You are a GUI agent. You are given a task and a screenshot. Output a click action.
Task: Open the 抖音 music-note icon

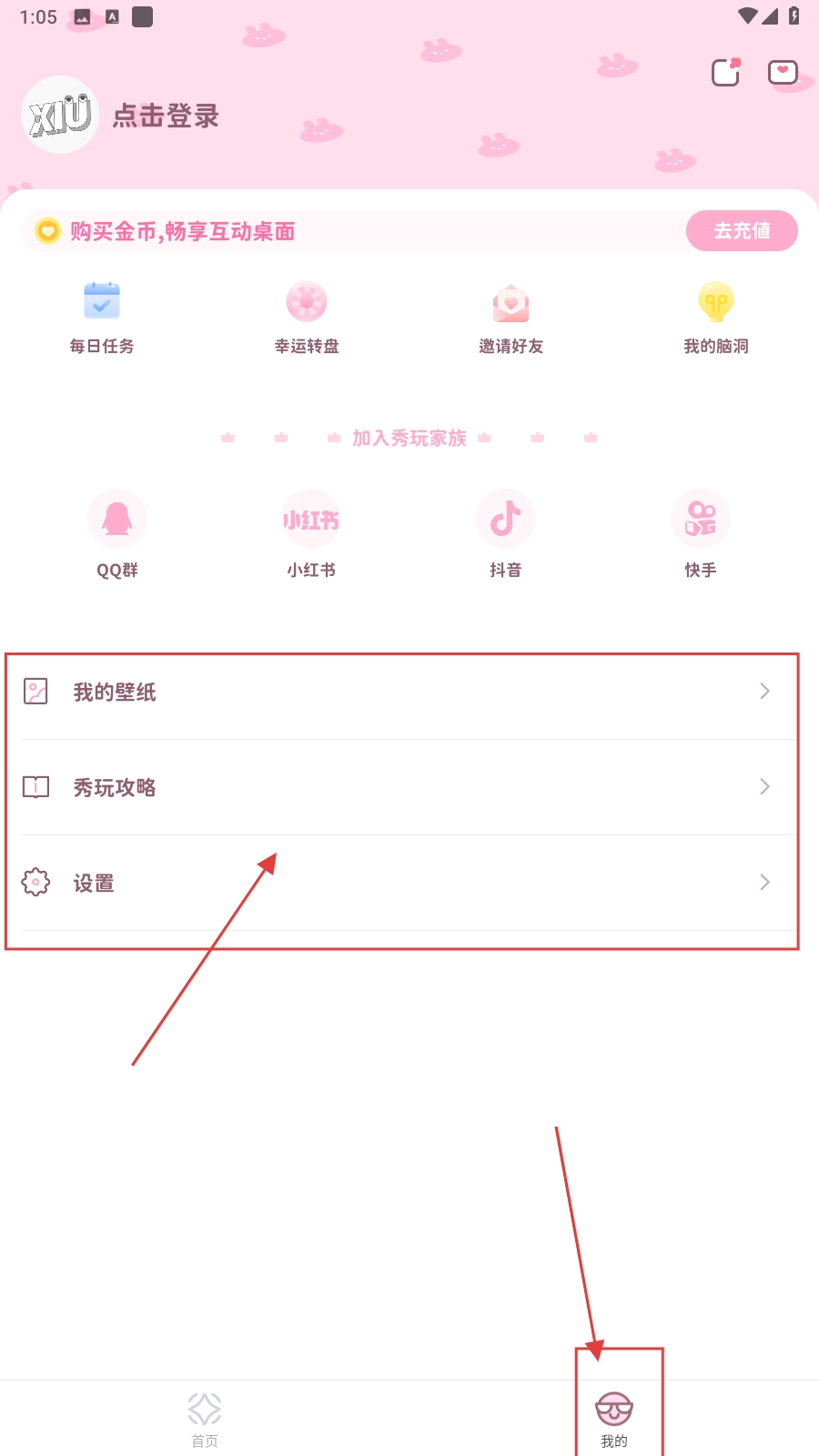(505, 519)
